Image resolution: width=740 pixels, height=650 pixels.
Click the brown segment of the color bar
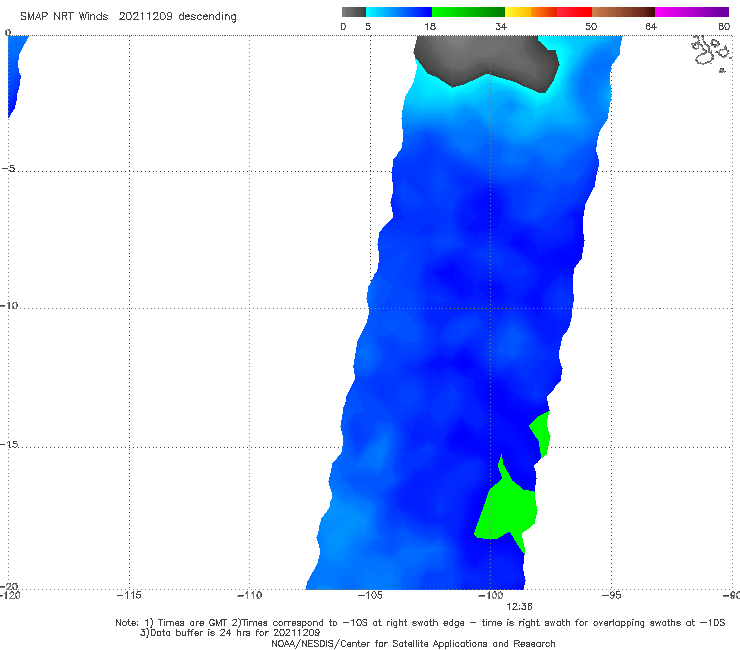point(623,12)
